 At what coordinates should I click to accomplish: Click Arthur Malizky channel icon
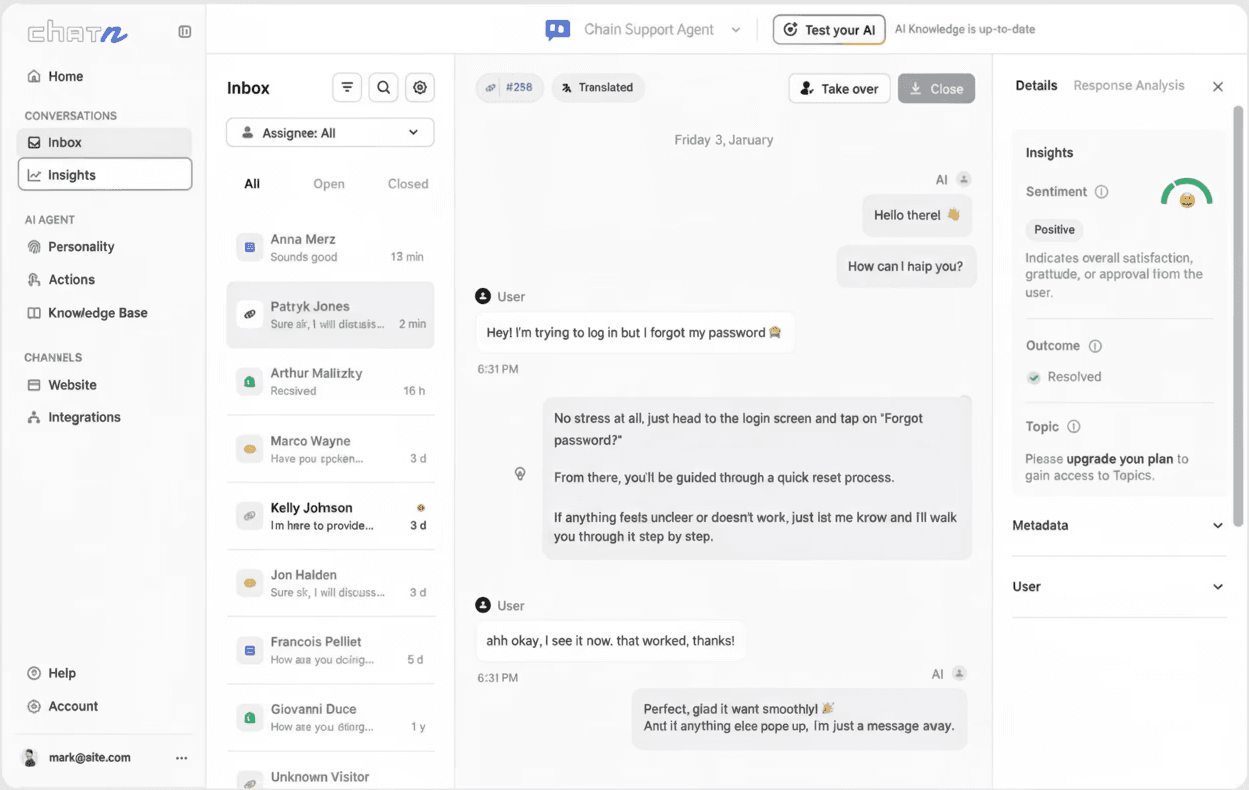(250, 381)
